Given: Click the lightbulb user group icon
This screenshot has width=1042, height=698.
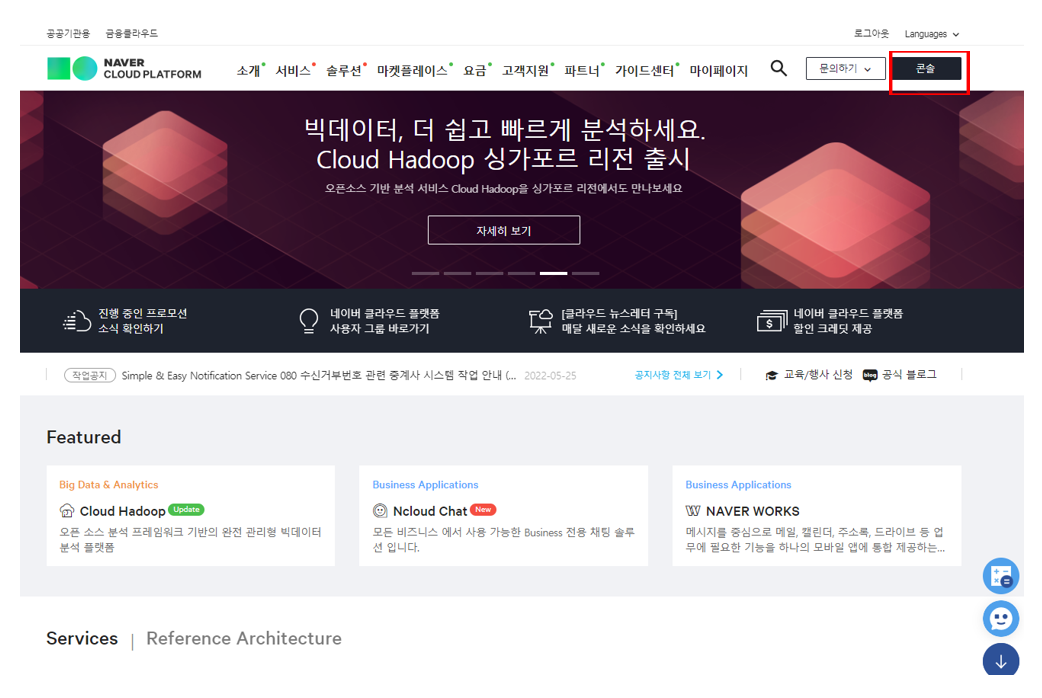Looking at the screenshot, I should [x=309, y=320].
